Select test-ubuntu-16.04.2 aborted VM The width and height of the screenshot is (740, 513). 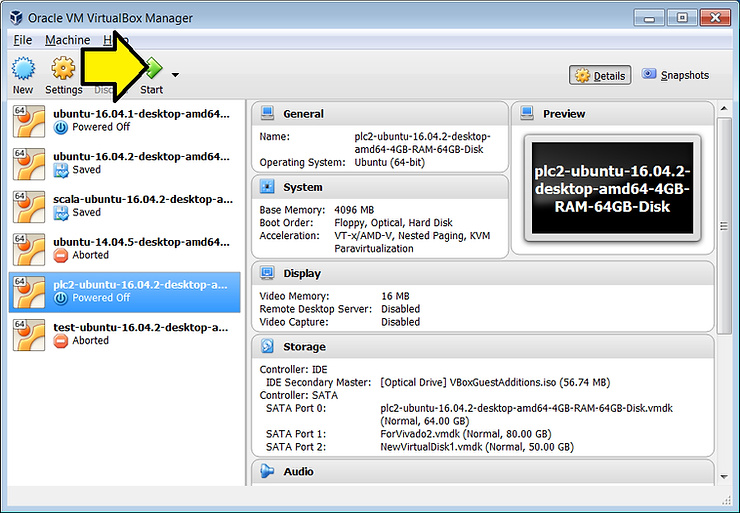point(125,335)
